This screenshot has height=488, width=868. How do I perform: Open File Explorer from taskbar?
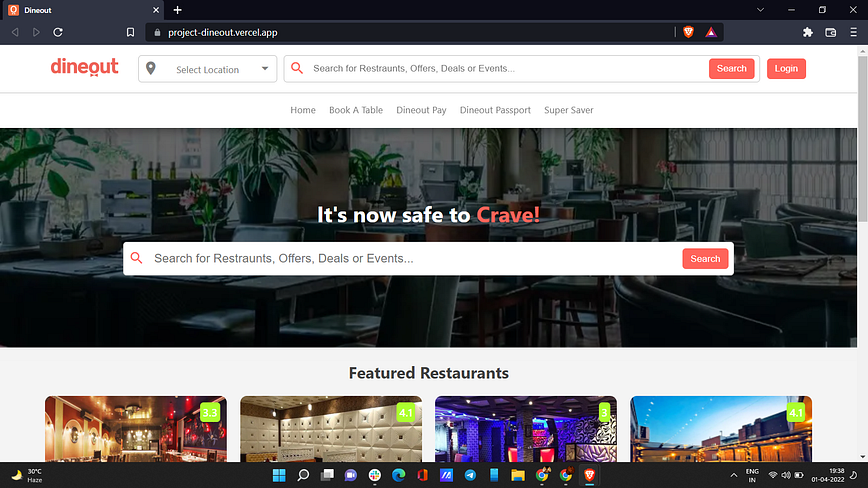coord(518,475)
